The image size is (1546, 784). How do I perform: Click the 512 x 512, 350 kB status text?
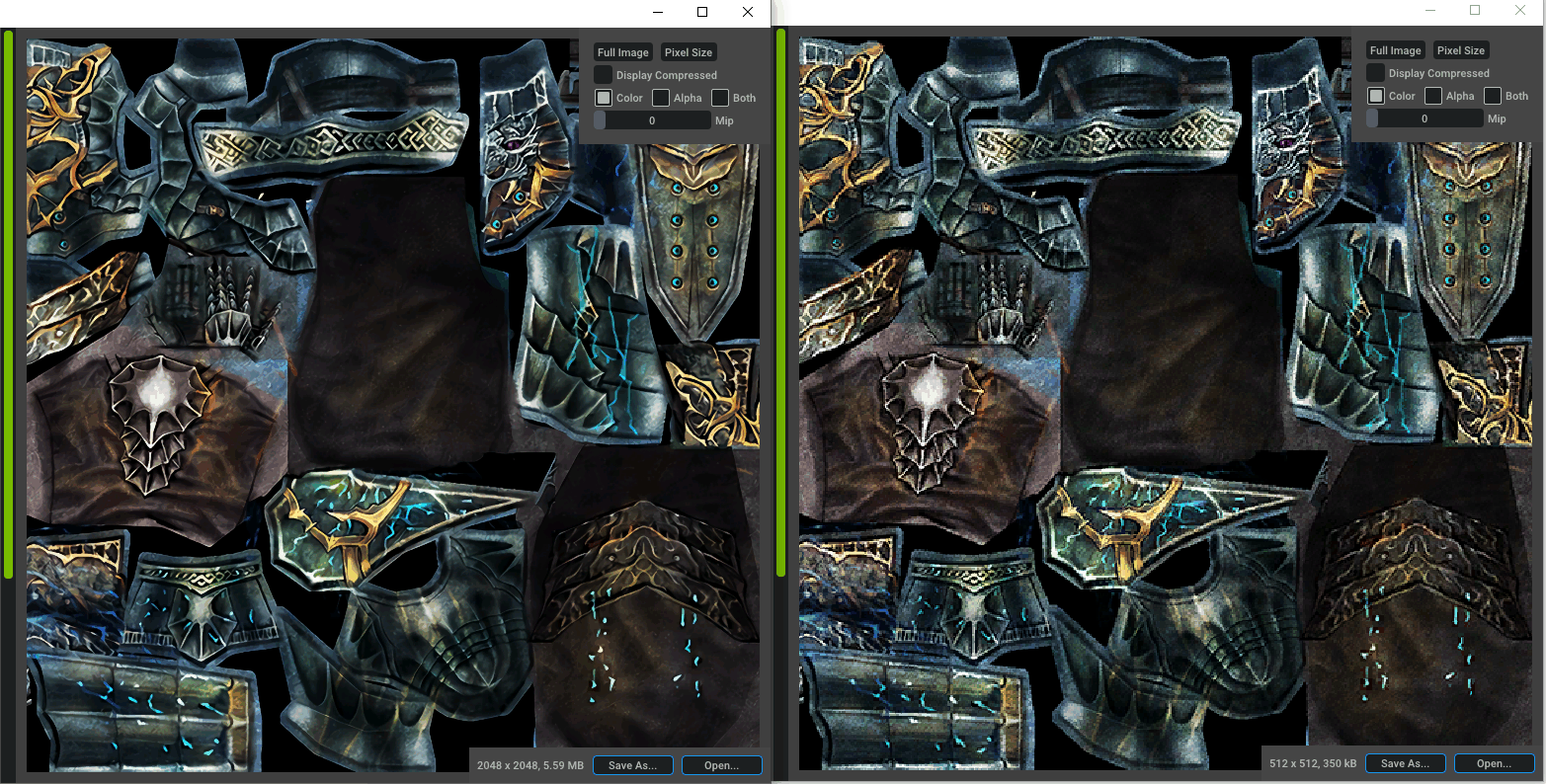pyautogui.click(x=1312, y=763)
